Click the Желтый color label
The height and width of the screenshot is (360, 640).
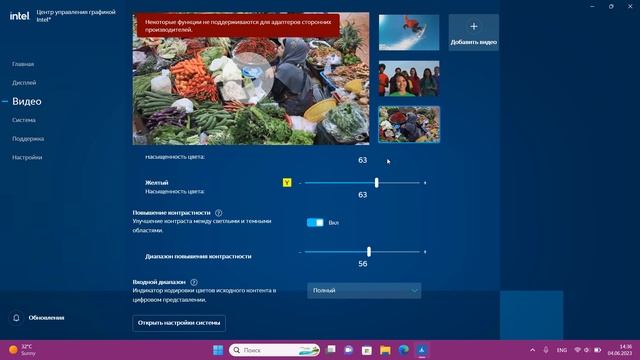tap(156, 182)
